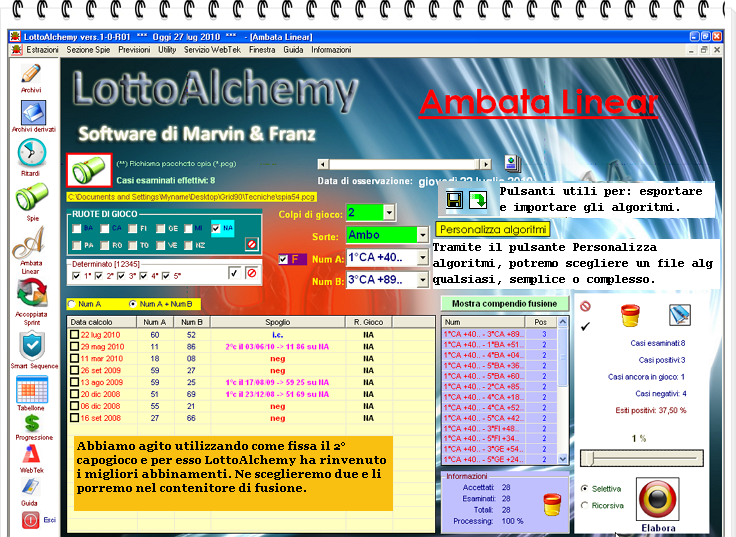Open the Previsioni menu
The width and height of the screenshot is (736, 537).
pyautogui.click(x=134, y=50)
